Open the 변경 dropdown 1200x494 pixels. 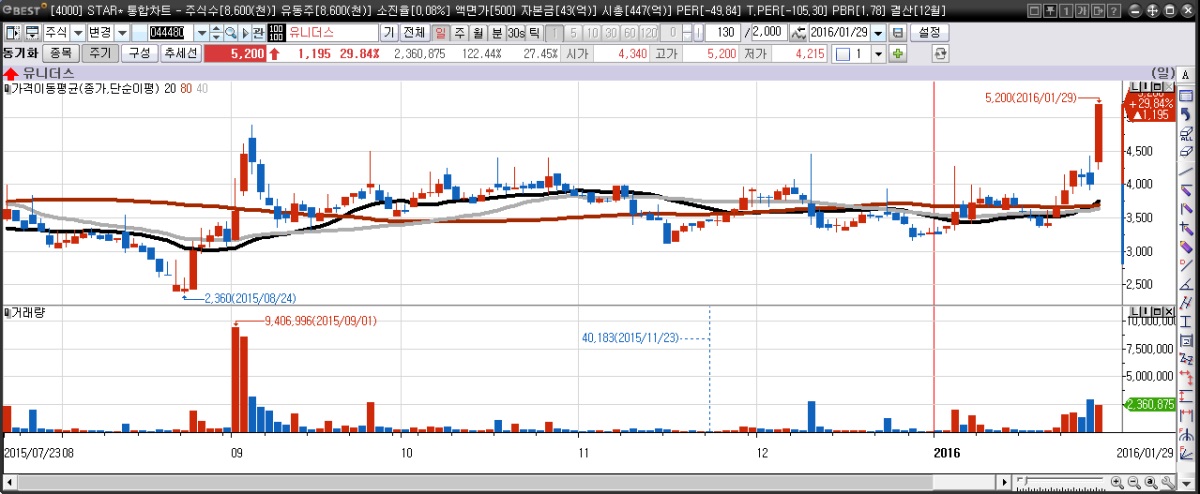[x=122, y=33]
